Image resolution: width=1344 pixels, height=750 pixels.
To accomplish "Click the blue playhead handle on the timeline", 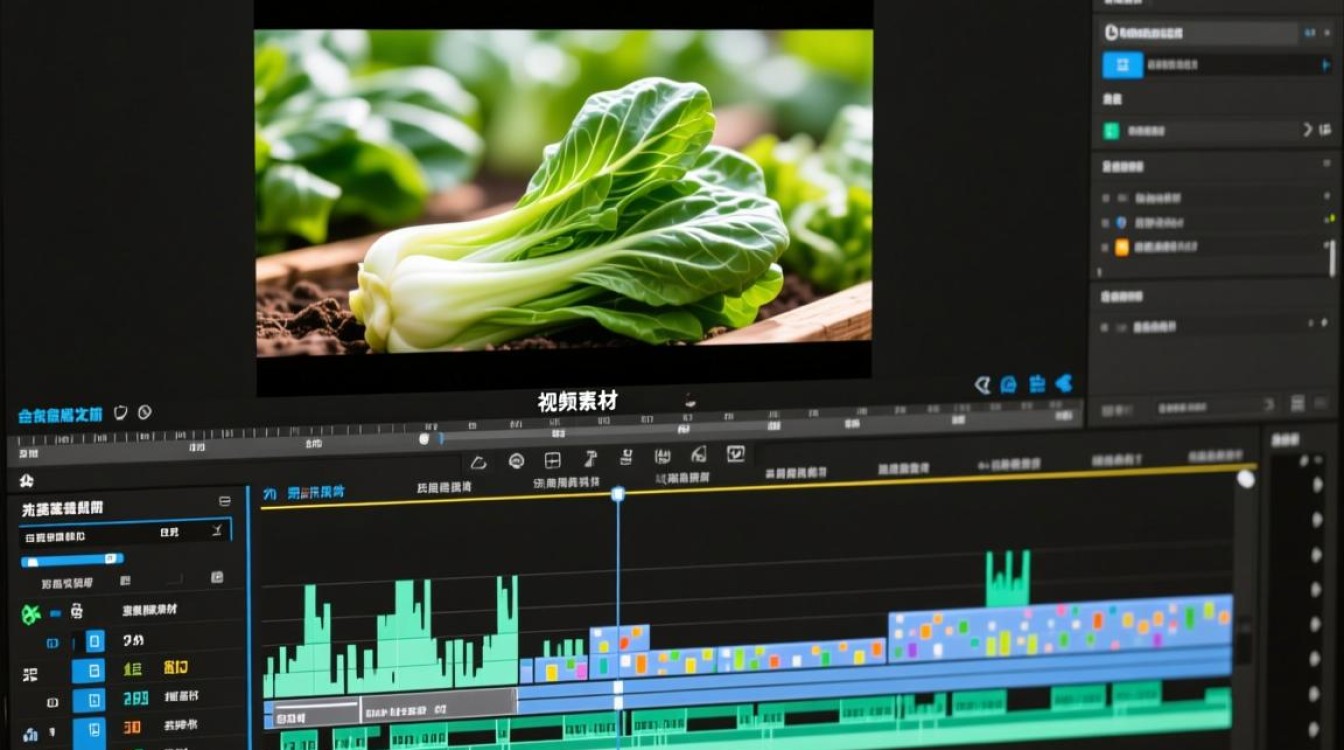I will pyautogui.click(x=618, y=494).
